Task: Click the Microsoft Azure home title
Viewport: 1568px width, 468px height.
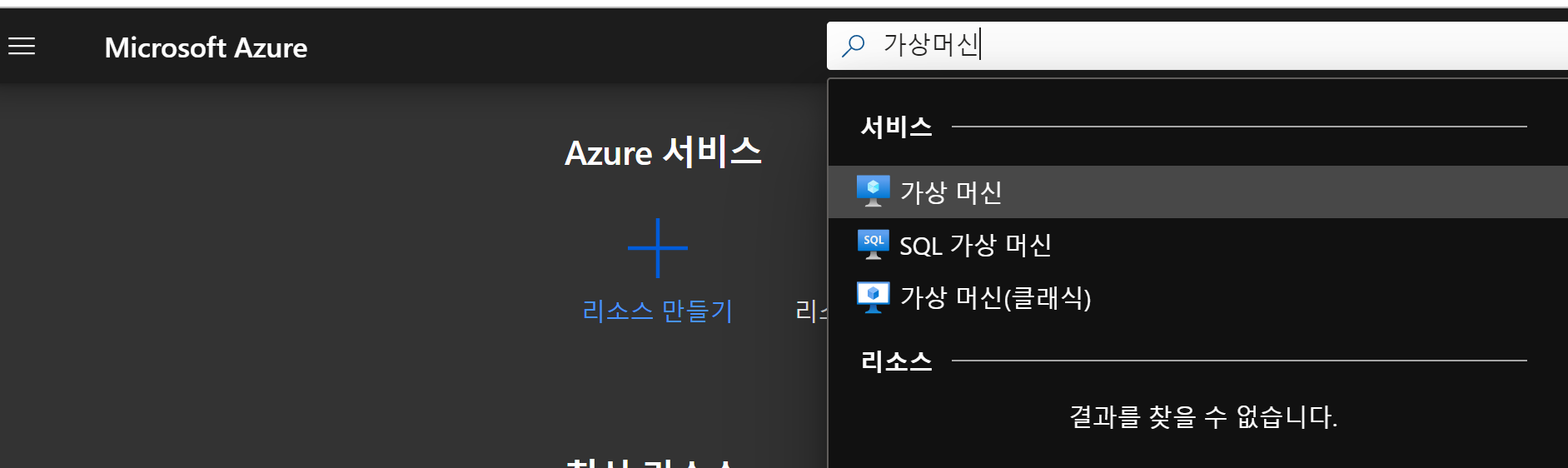Action: point(206,47)
